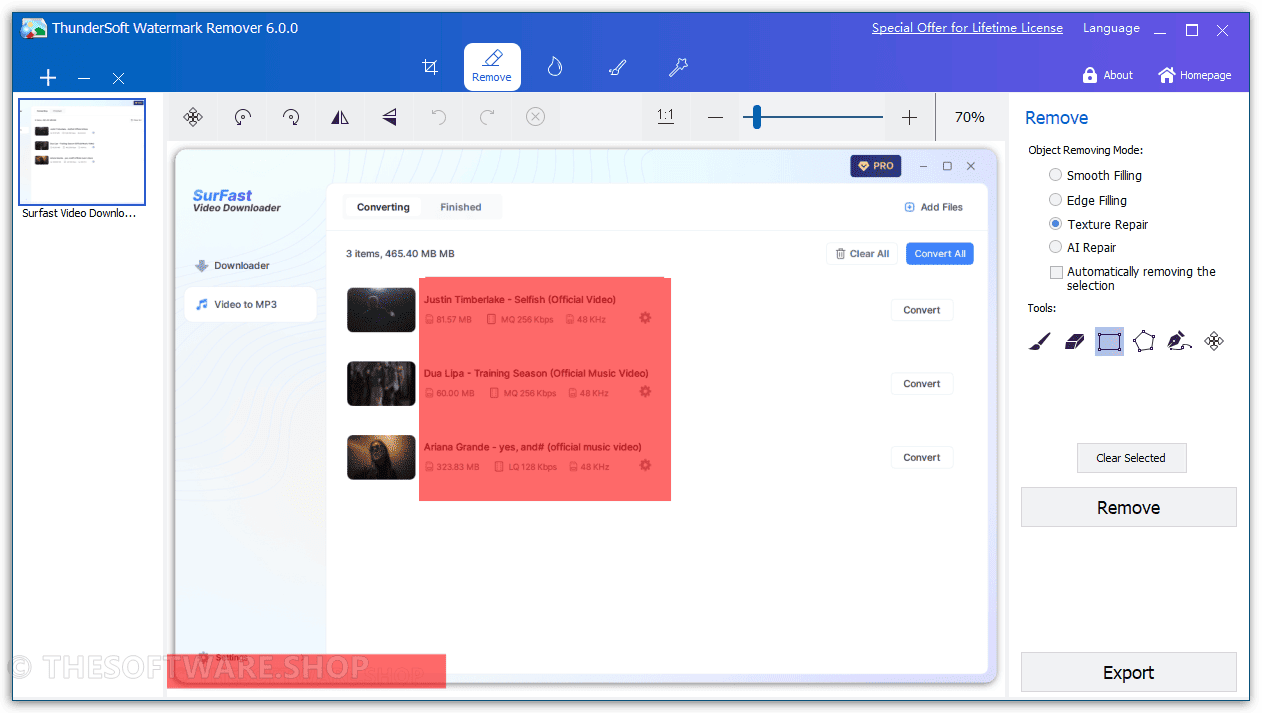This screenshot has height=713, width=1262.
Task: Click Convert for the Justin Timberlake row
Action: click(x=922, y=310)
